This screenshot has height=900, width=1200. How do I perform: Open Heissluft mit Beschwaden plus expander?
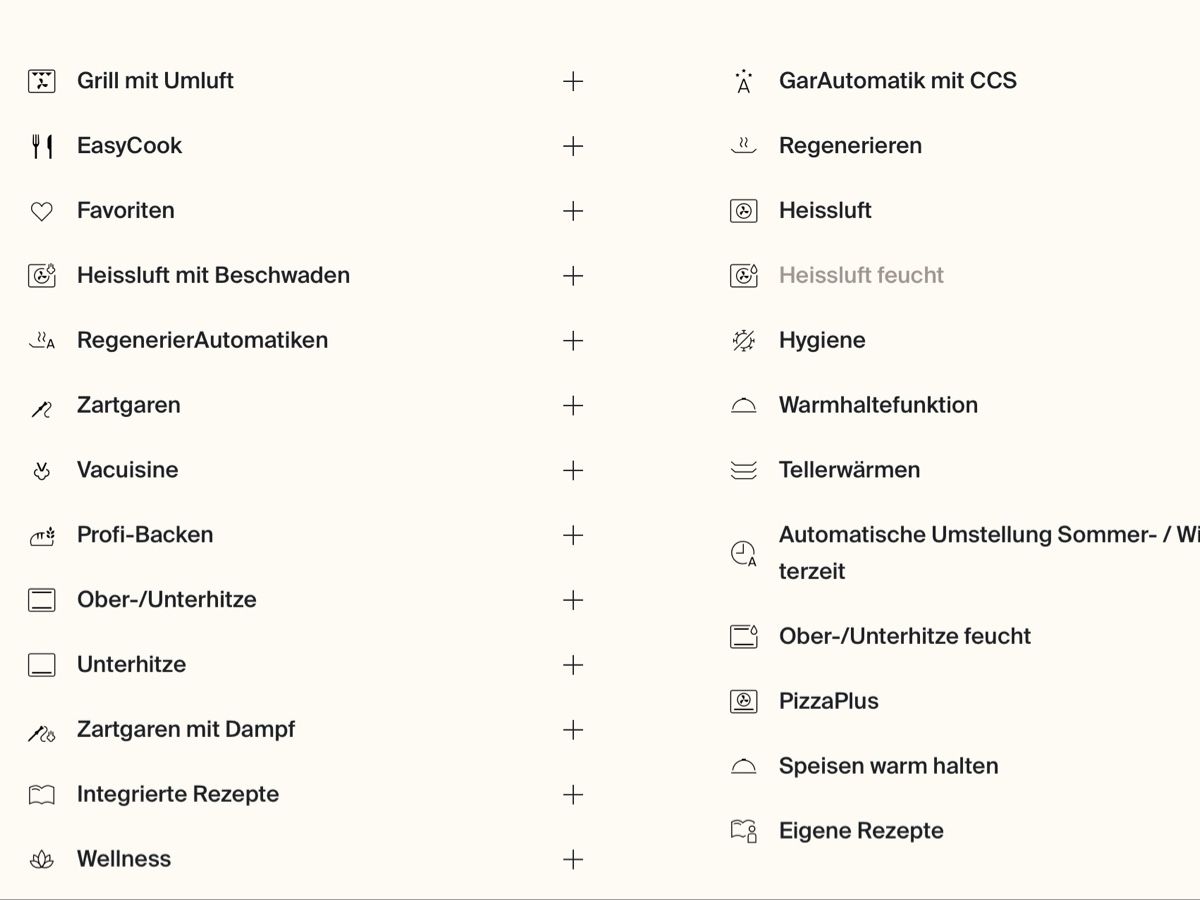573,276
